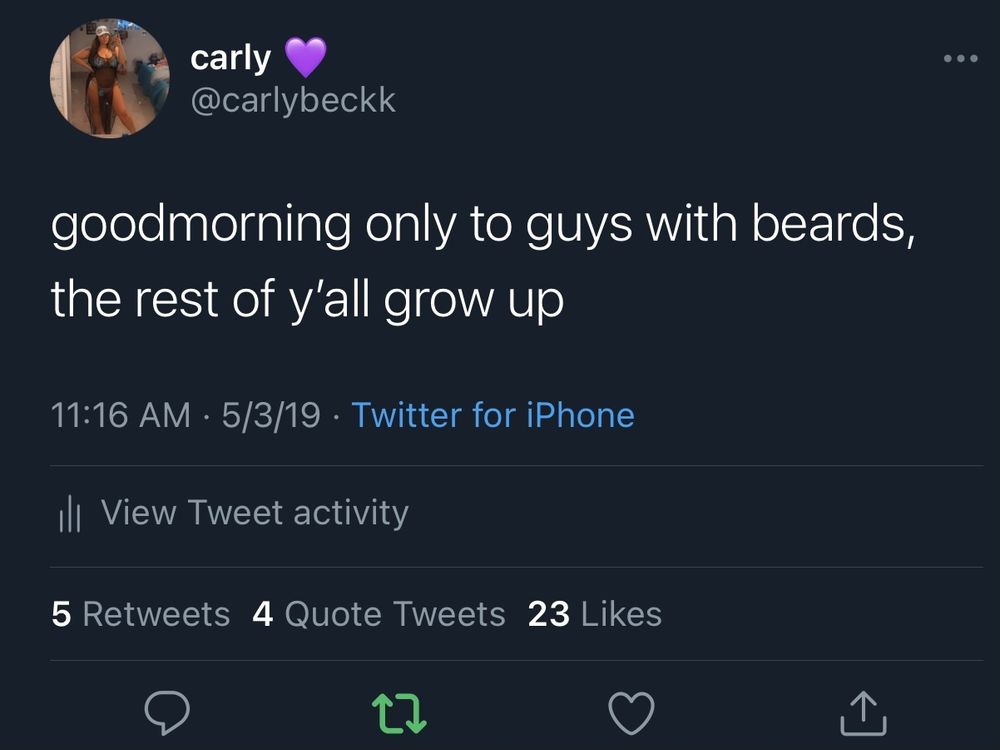Viewport: 1000px width, 750px height.
Task: Tap the 5/3/19 tweet date
Action: [271, 415]
